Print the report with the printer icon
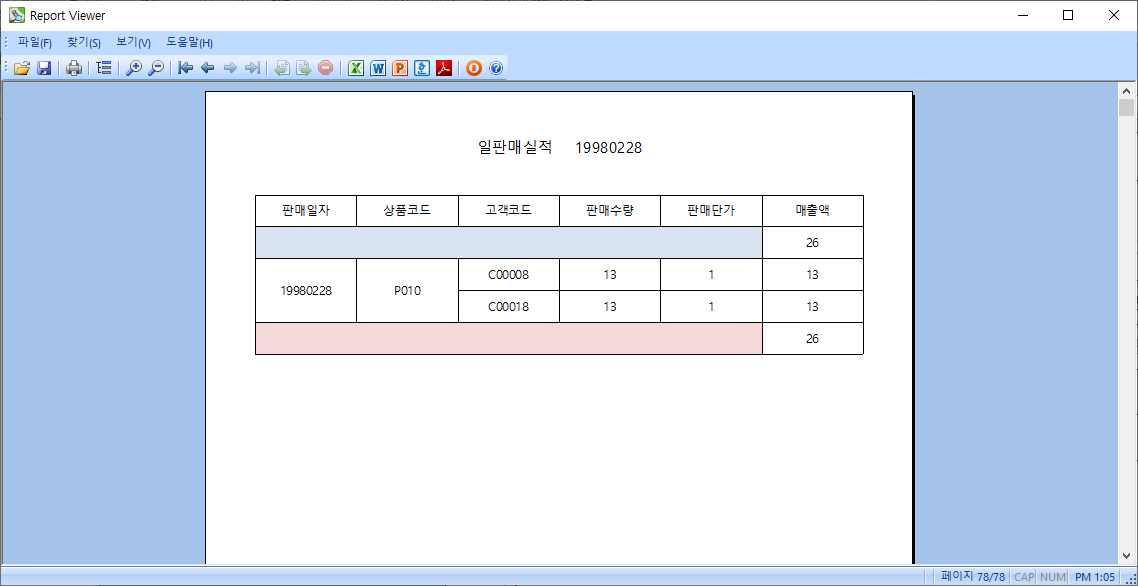 click(x=74, y=68)
